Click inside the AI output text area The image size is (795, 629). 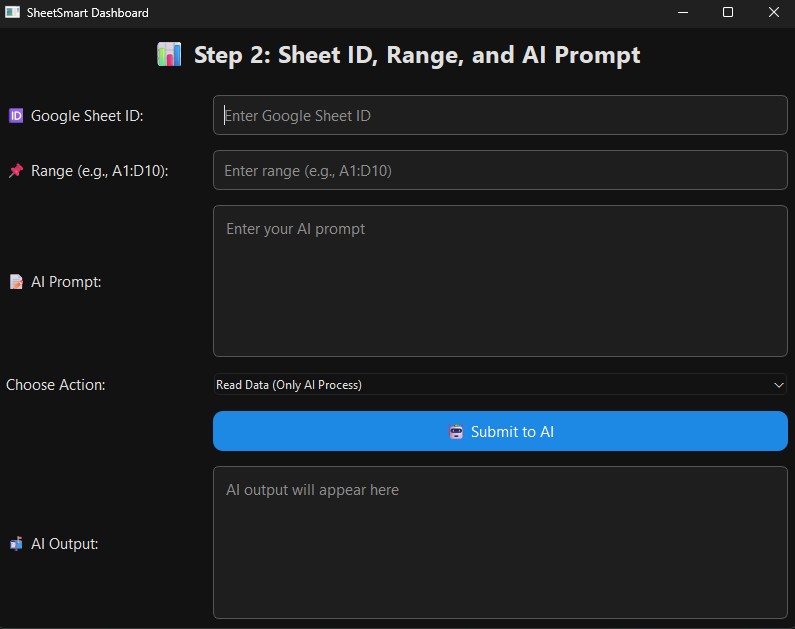(x=500, y=542)
